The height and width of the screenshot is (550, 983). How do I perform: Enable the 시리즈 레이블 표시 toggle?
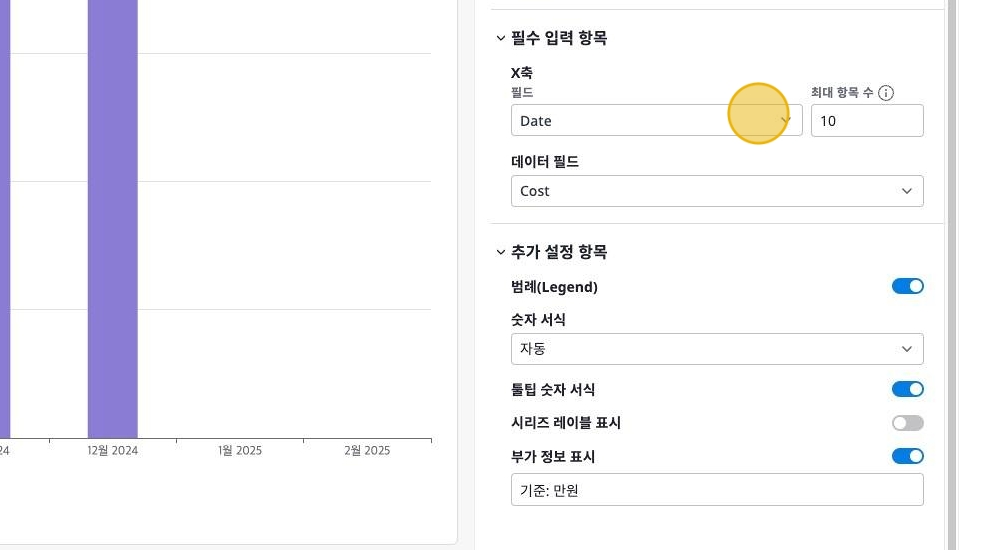pyautogui.click(x=907, y=423)
